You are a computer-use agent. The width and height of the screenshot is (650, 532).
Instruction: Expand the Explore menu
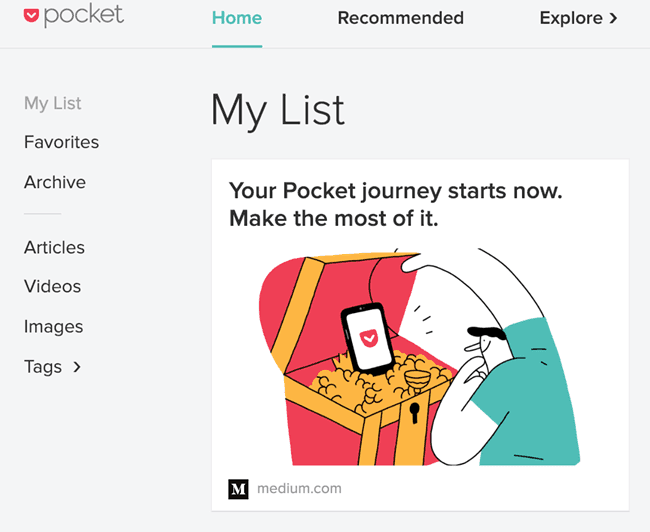(571, 18)
